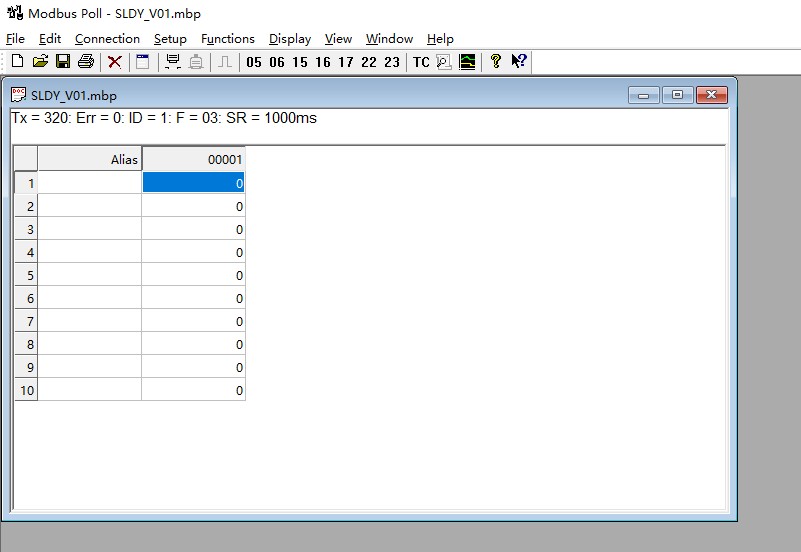Select the register value in row 2
The image size is (801, 552).
coord(194,206)
